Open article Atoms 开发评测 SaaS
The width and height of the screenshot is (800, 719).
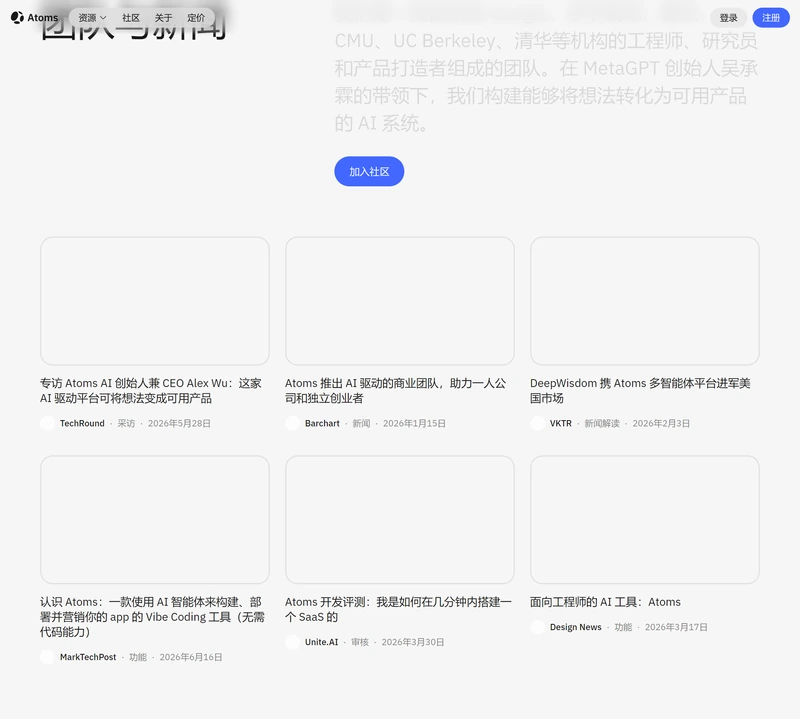(x=398, y=609)
